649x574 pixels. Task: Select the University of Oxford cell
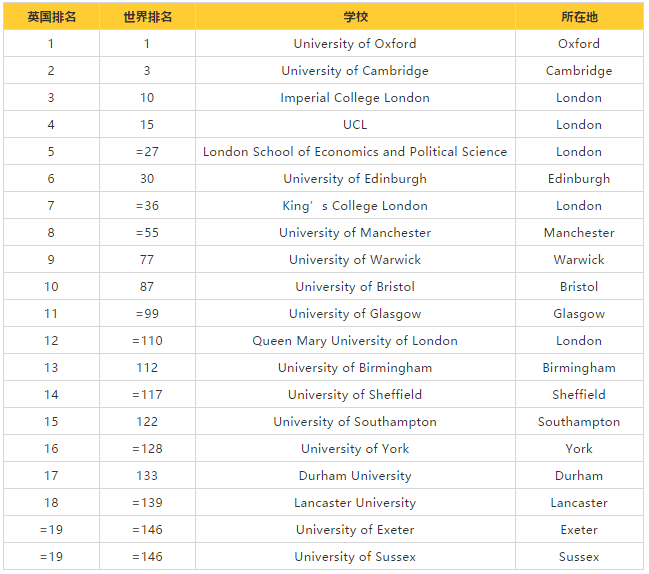click(x=355, y=43)
